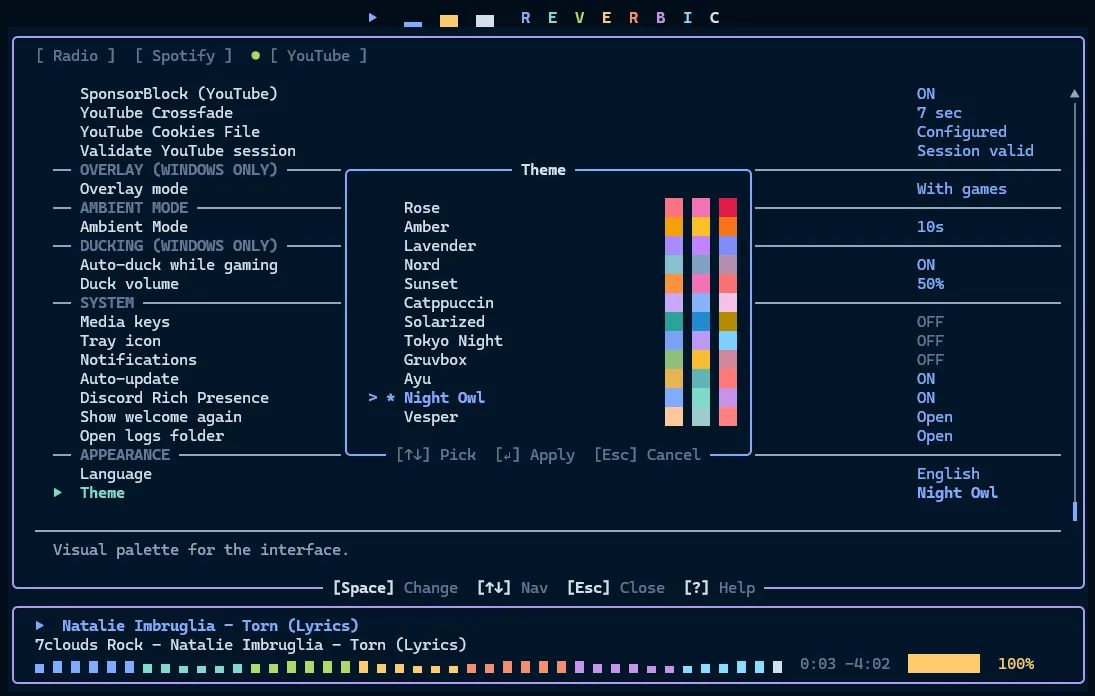This screenshot has width=1095, height=696.
Task: Open the YouTube Cookies File Configured value
Action: pyautogui.click(x=961, y=131)
